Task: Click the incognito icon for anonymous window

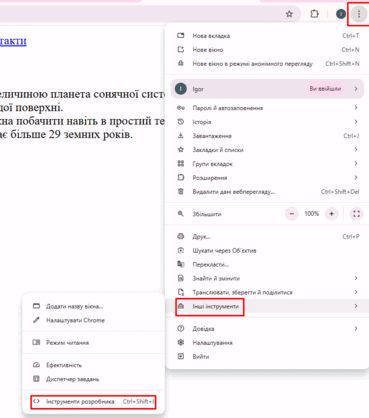Action: tap(181, 63)
